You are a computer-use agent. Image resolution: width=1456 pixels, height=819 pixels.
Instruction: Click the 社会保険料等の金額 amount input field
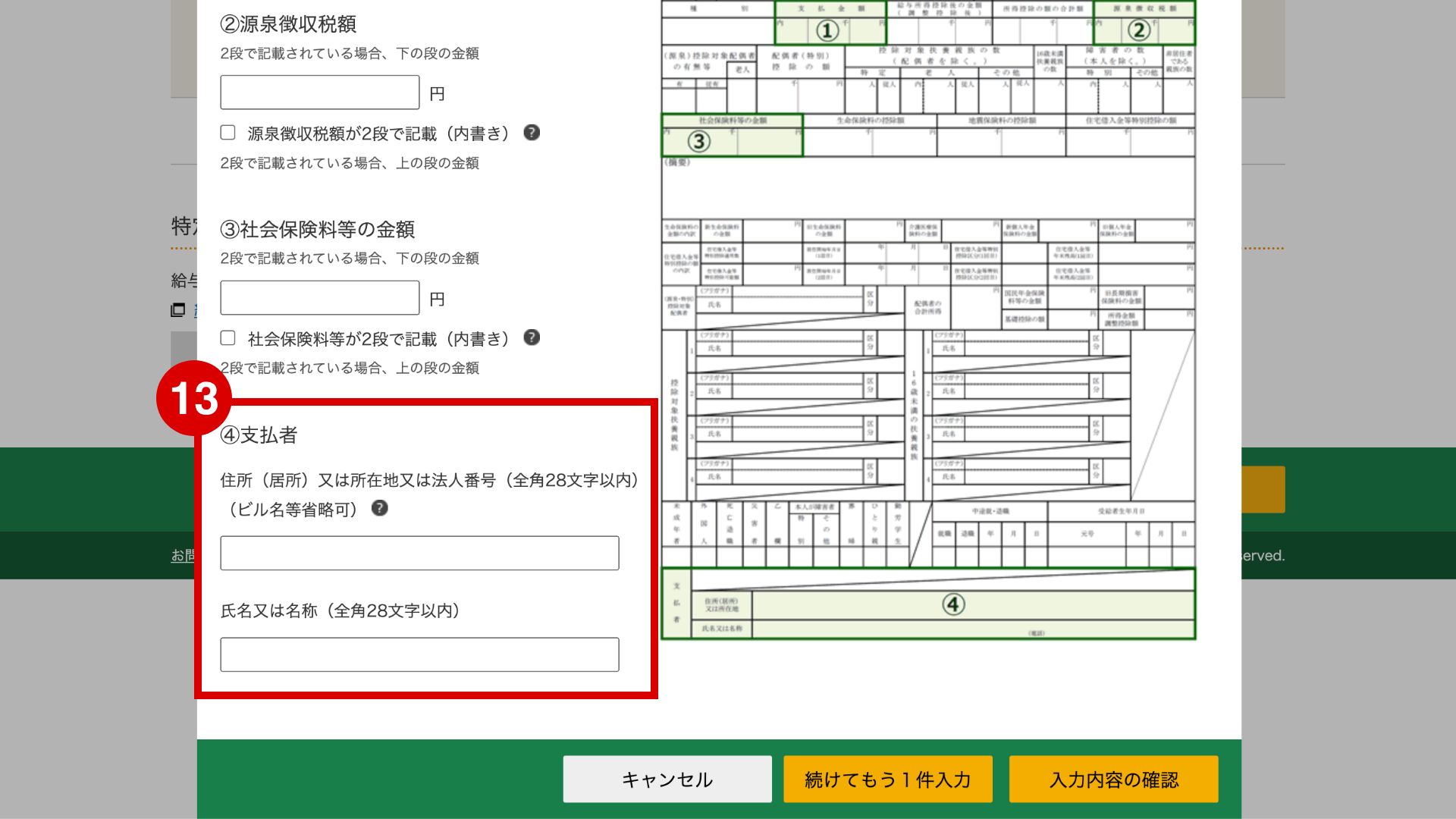[319, 298]
